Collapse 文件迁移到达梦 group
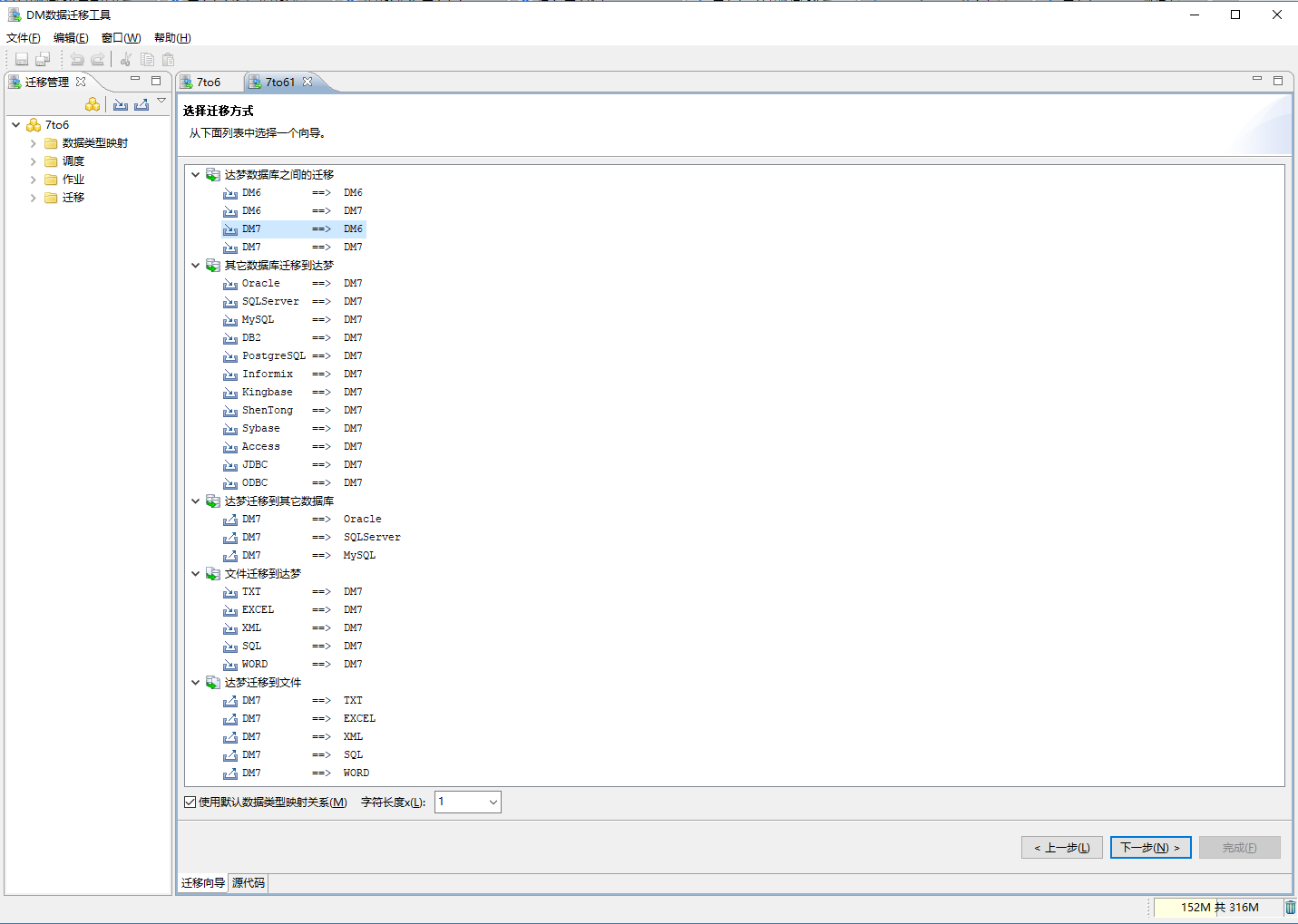The width and height of the screenshot is (1298, 924). point(195,574)
